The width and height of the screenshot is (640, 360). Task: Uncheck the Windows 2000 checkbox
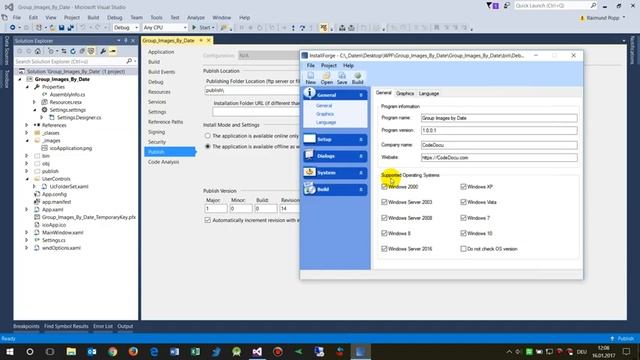coord(384,187)
